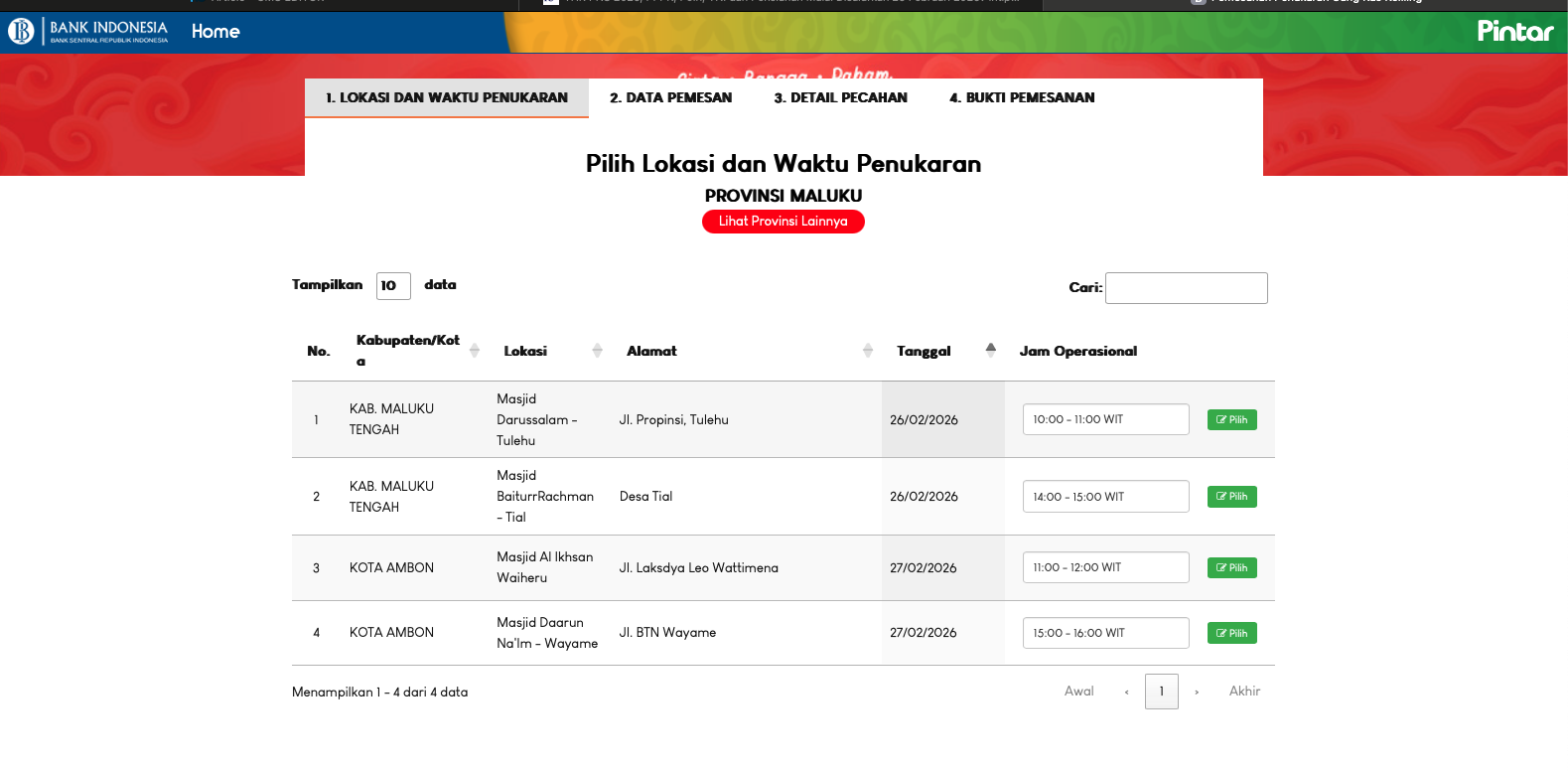The width and height of the screenshot is (1568, 772).
Task: Click the next page arrow
Action: [x=1197, y=692]
